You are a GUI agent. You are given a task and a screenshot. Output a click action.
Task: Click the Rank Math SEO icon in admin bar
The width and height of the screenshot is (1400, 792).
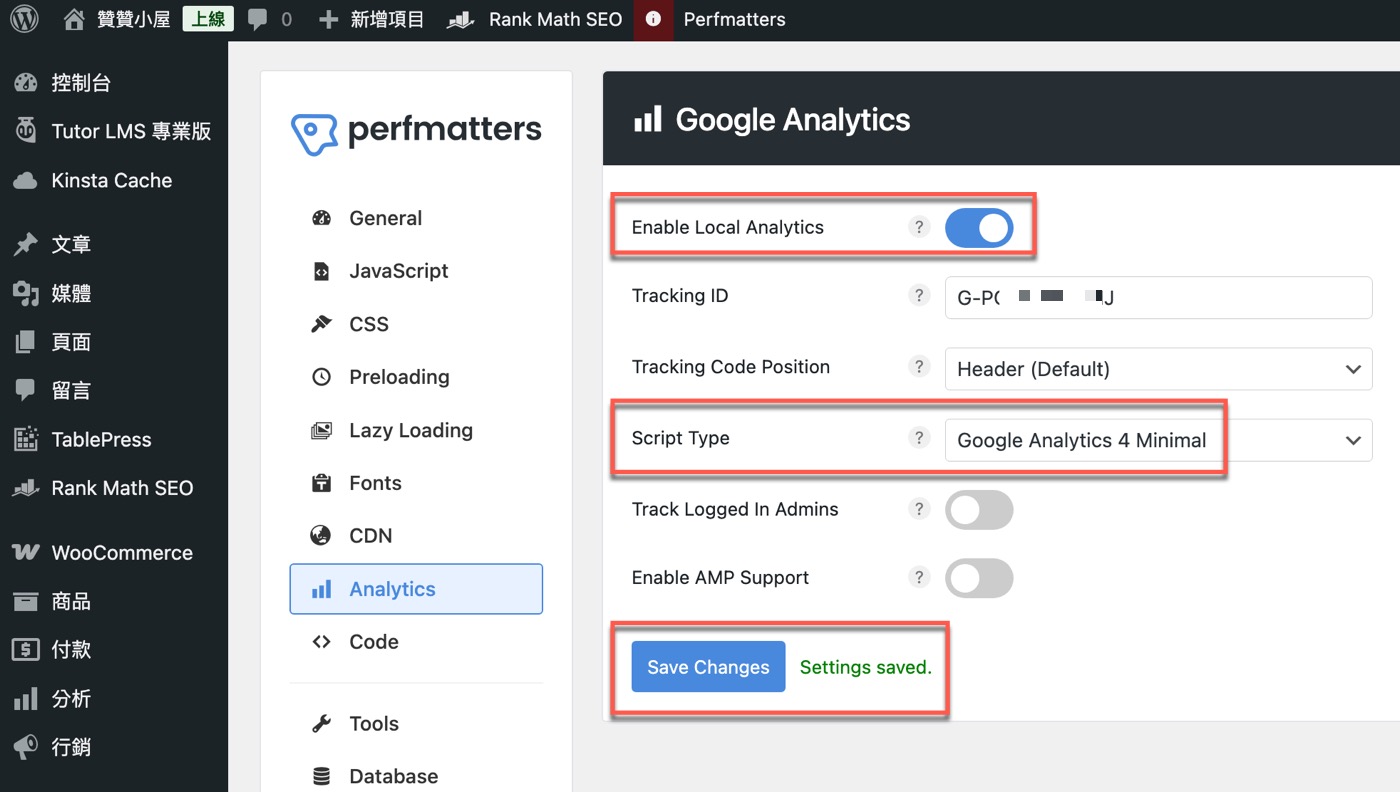[460, 20]
